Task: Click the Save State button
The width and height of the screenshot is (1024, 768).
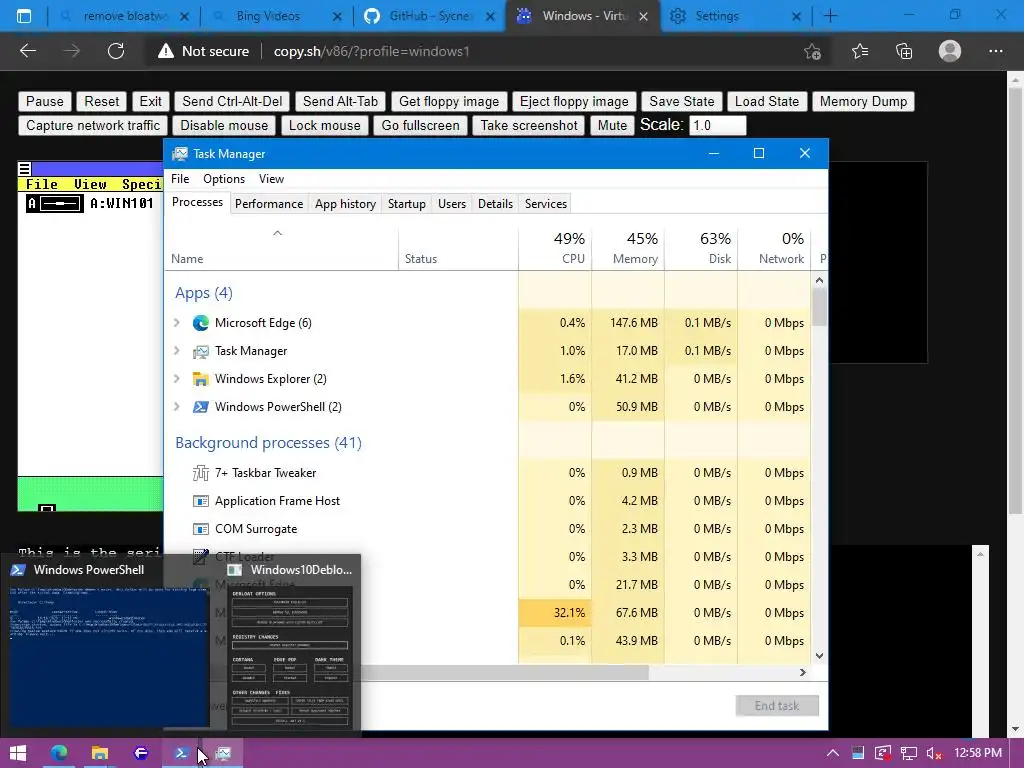Action: [682, 101]
